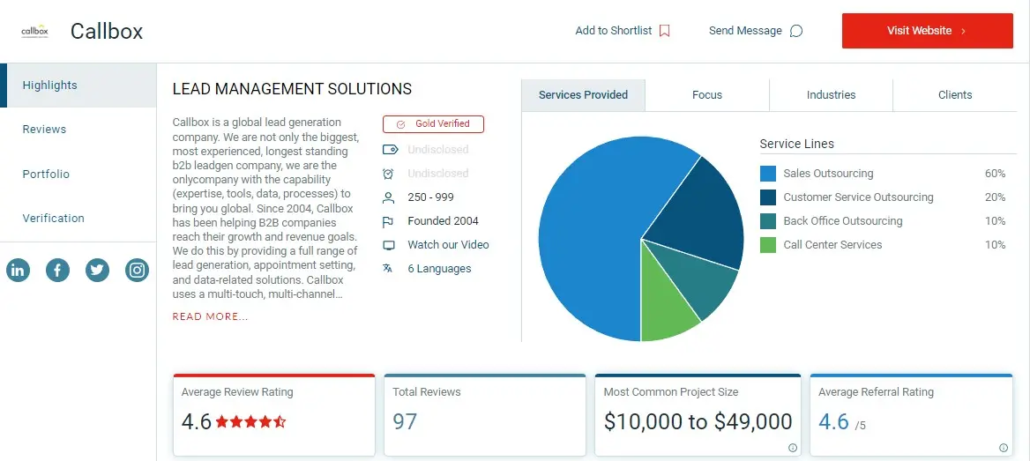The height and width of the screenshot is (461, 1030).
Task: Click the Customer Service Outsourcing dark blue swatch
Action: (x=768, y=197)
